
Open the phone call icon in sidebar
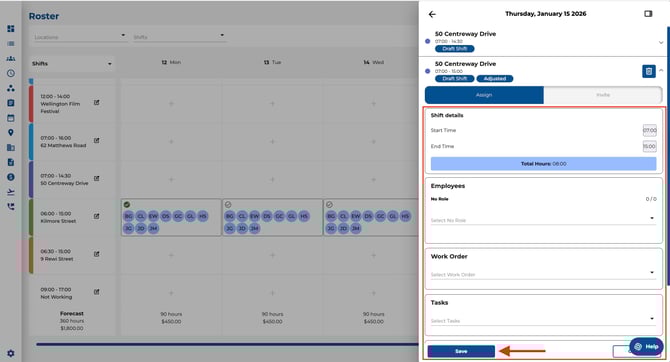(11, 206)
